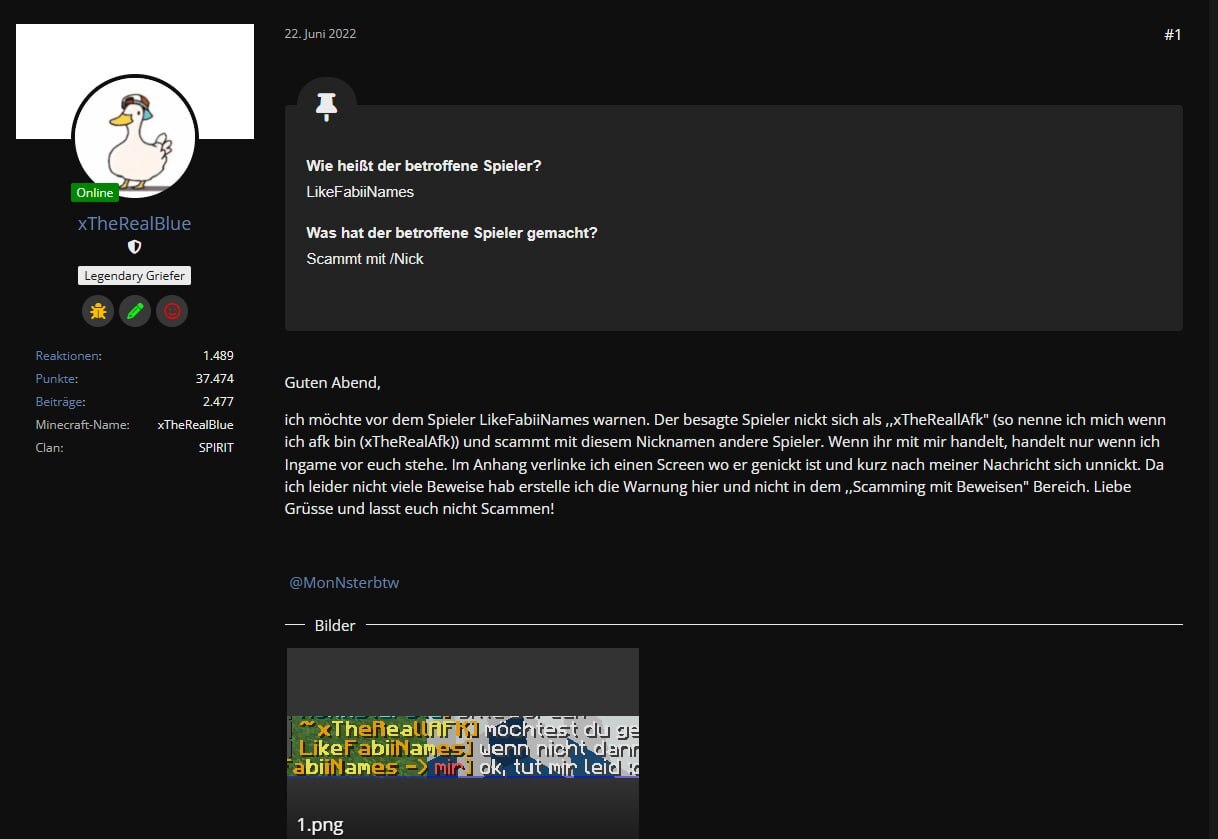The height and width of the screenshot is (839, 1218).
Task: Open the duck avatar profile picture
Action: coord(135,137)
